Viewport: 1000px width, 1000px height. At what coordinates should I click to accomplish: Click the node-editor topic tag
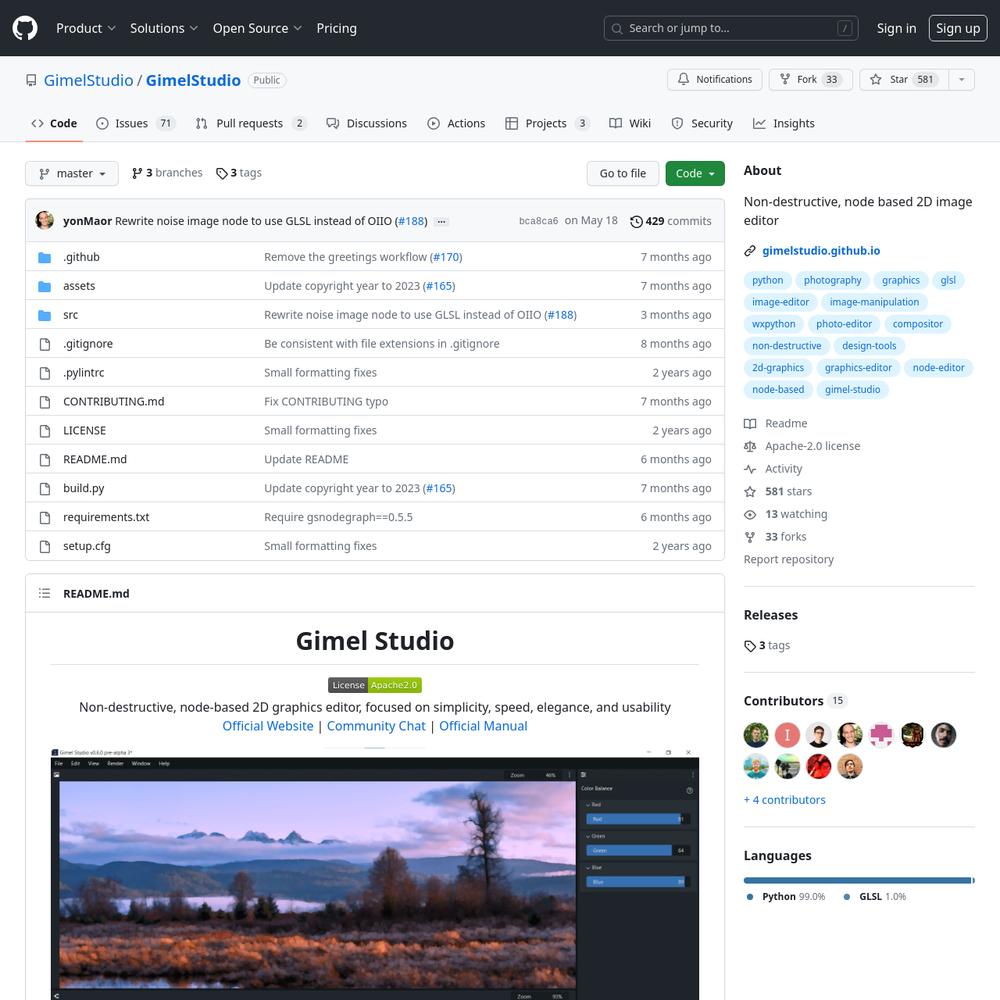pyautogui.click(x=938, y=367)
